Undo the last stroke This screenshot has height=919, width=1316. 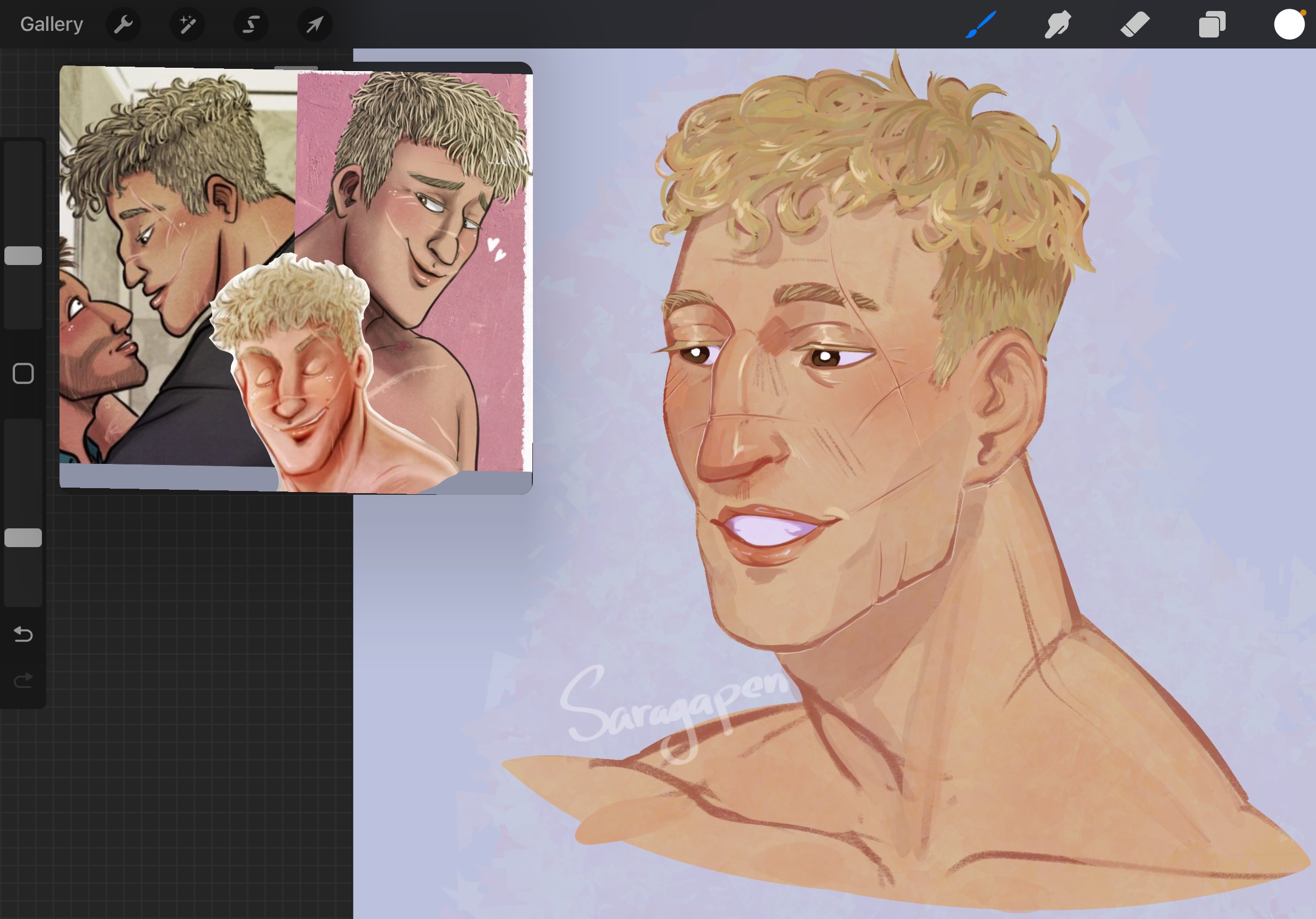(x=23, y=634)
